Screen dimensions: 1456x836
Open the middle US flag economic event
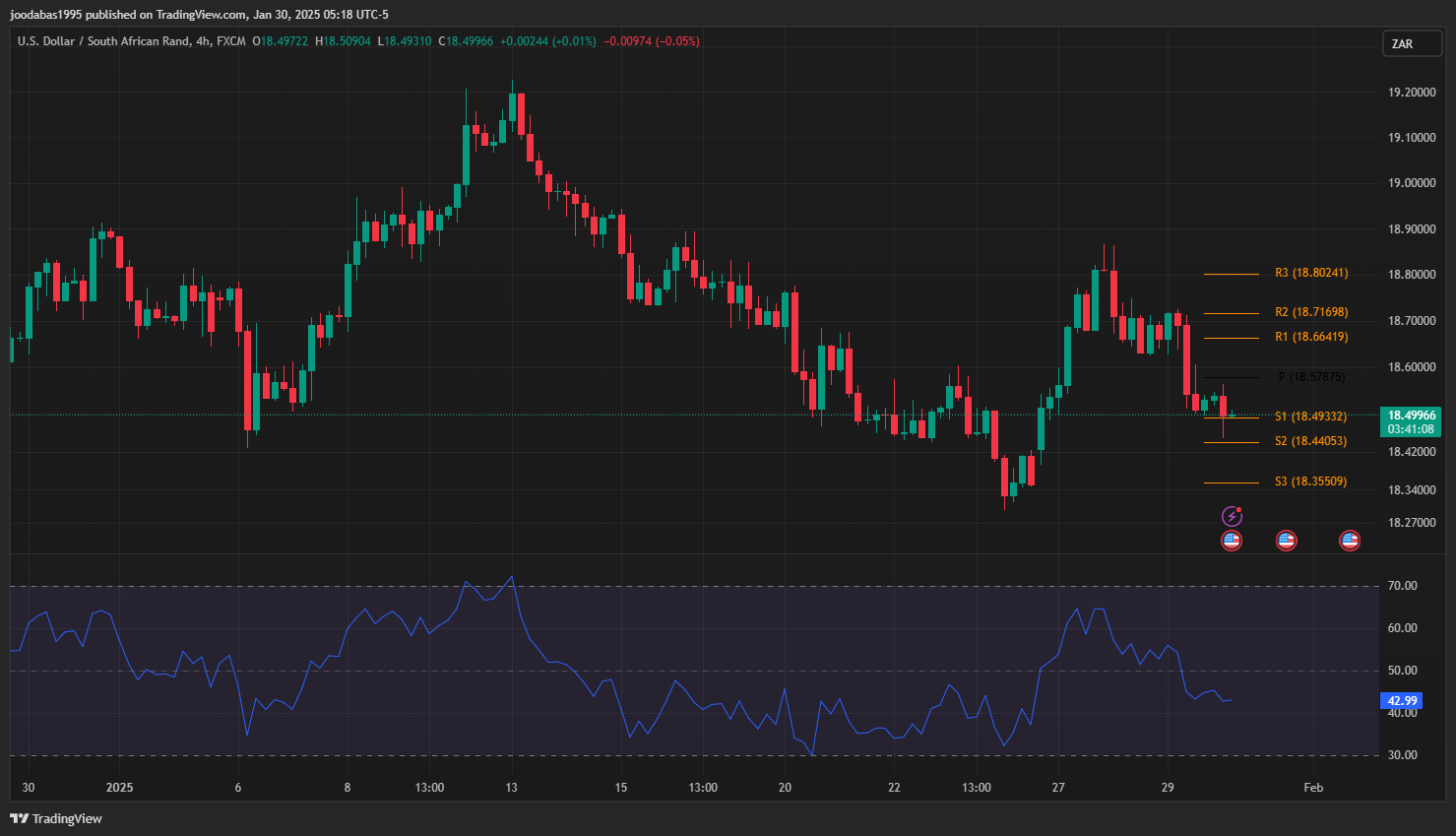pyautogui.click(x=1286, y=540)
